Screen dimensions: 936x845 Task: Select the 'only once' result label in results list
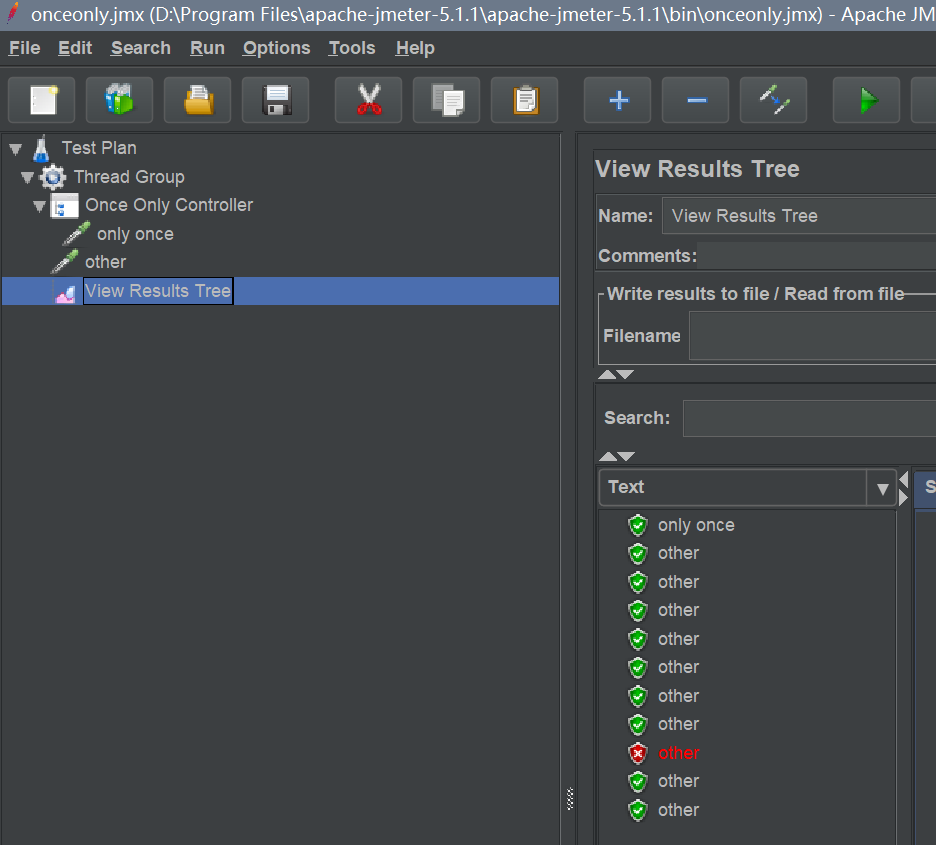696,525
